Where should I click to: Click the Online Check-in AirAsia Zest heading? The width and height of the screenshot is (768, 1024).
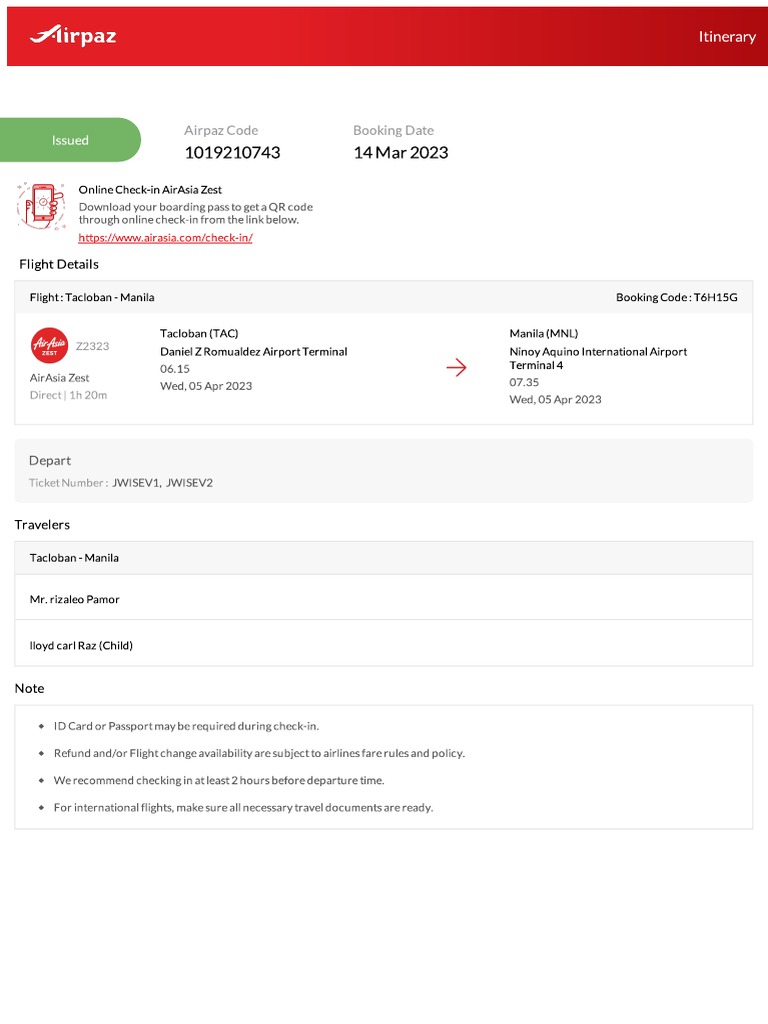click(150, 190)
